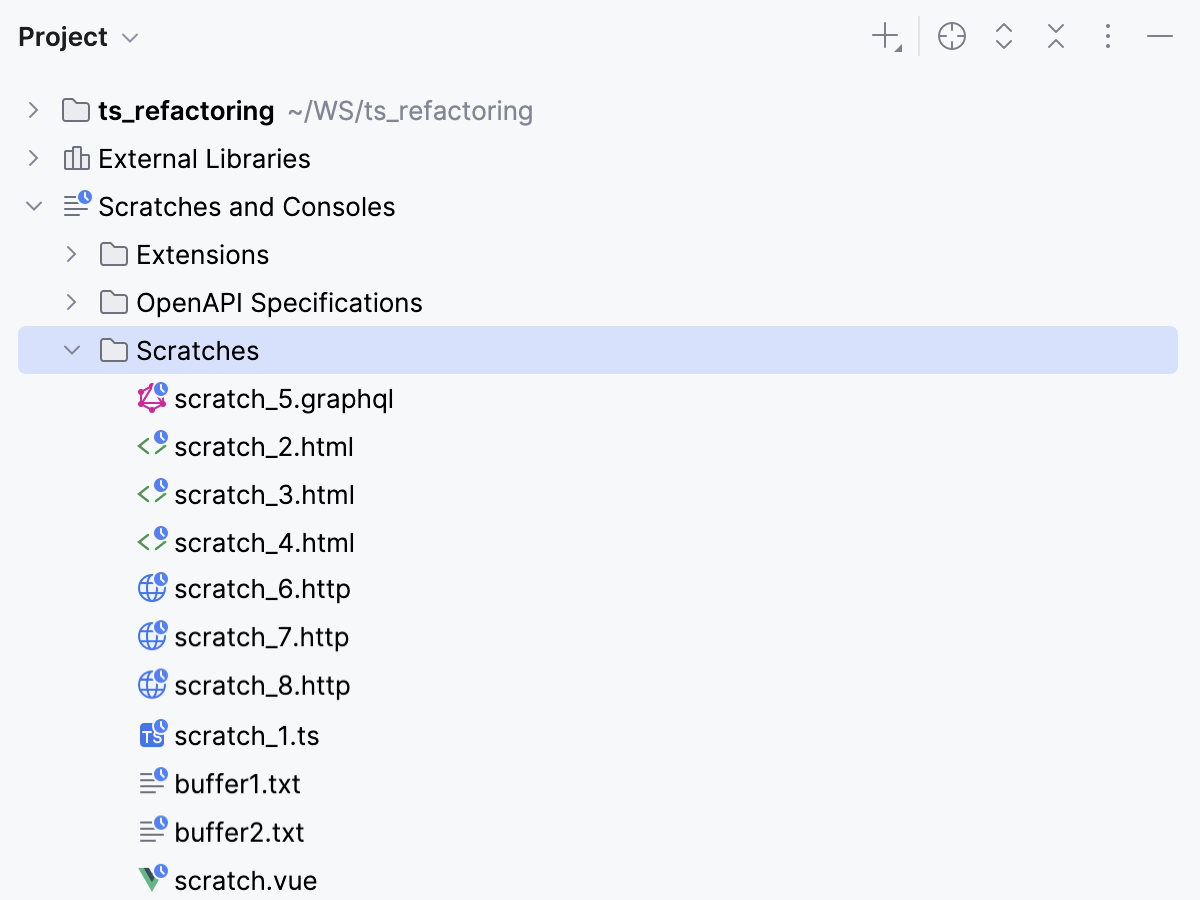Expand the ts_refactoring project folder
Viewport: 1200px width, 900px height.
pyautogui.click(x=34, y=110)
